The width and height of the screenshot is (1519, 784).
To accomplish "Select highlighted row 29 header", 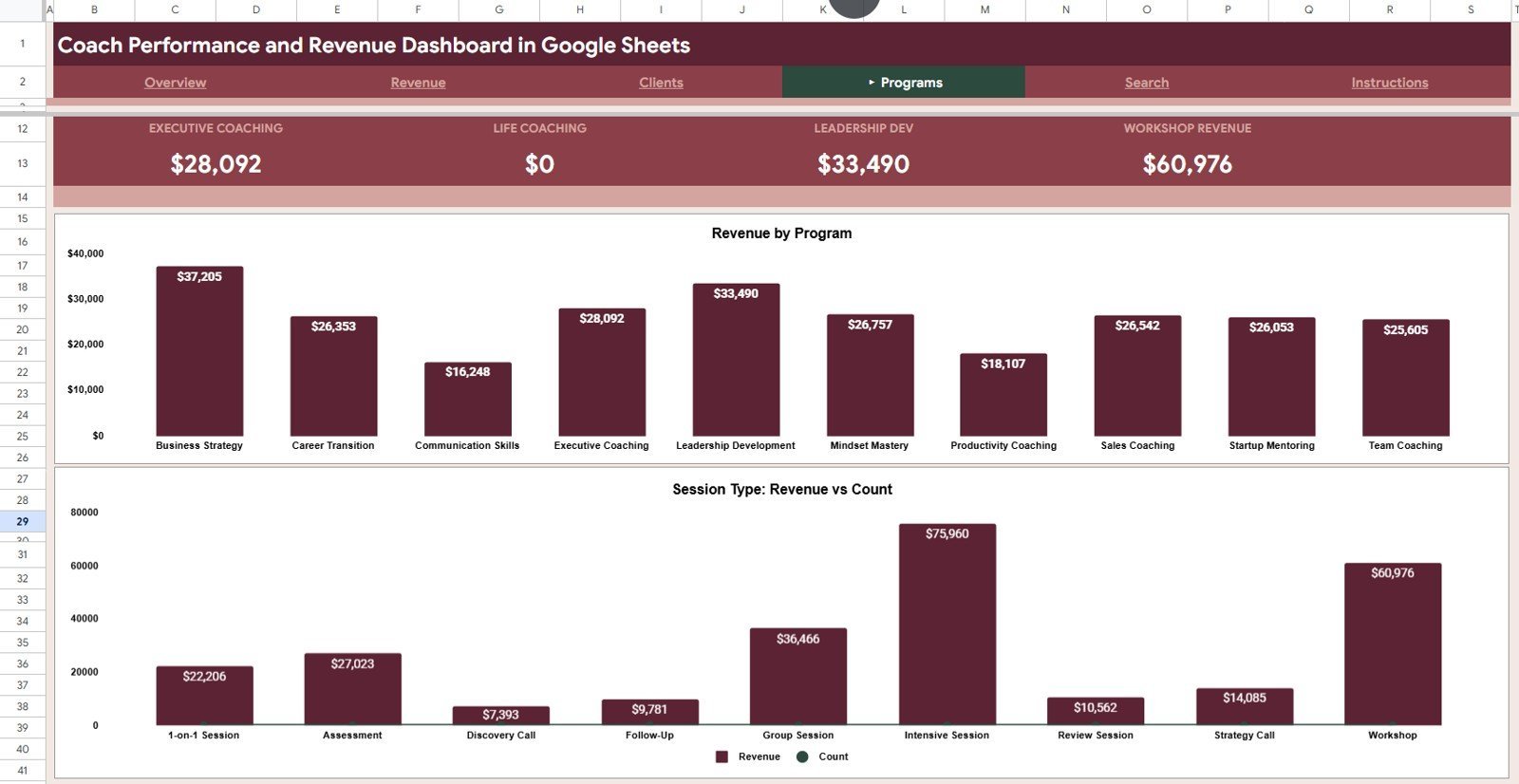I will pos(23,521).
